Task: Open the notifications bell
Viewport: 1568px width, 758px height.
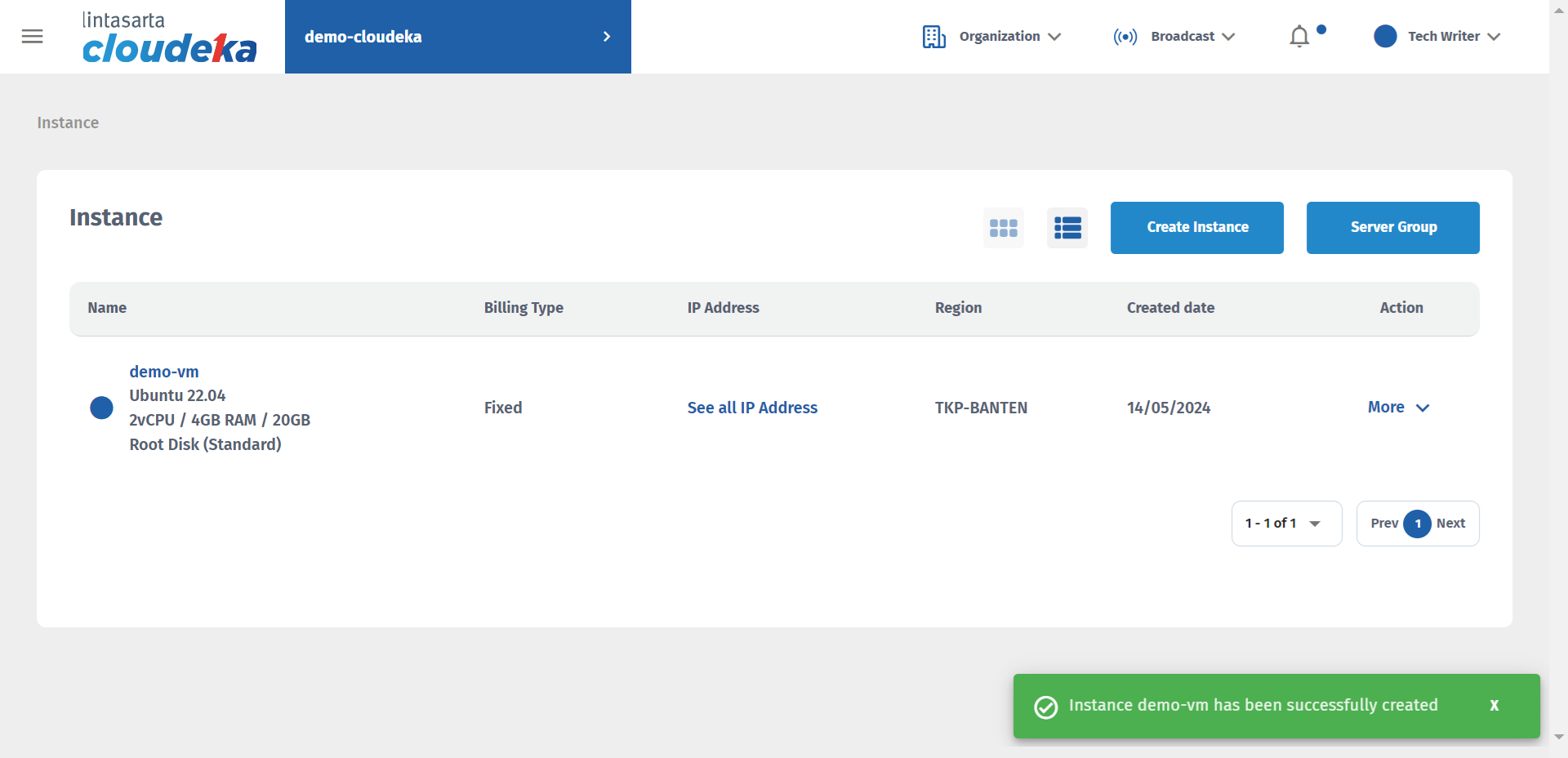Action: point(1299,37)
